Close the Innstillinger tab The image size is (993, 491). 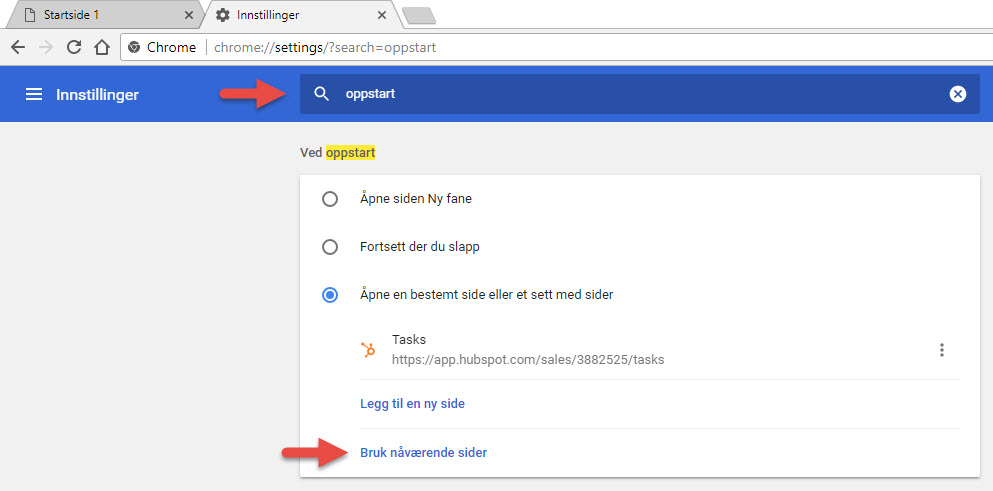[x=379, y=15]
